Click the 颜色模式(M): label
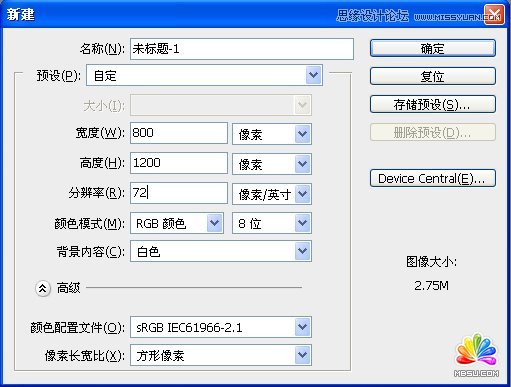 click(90, 223)
